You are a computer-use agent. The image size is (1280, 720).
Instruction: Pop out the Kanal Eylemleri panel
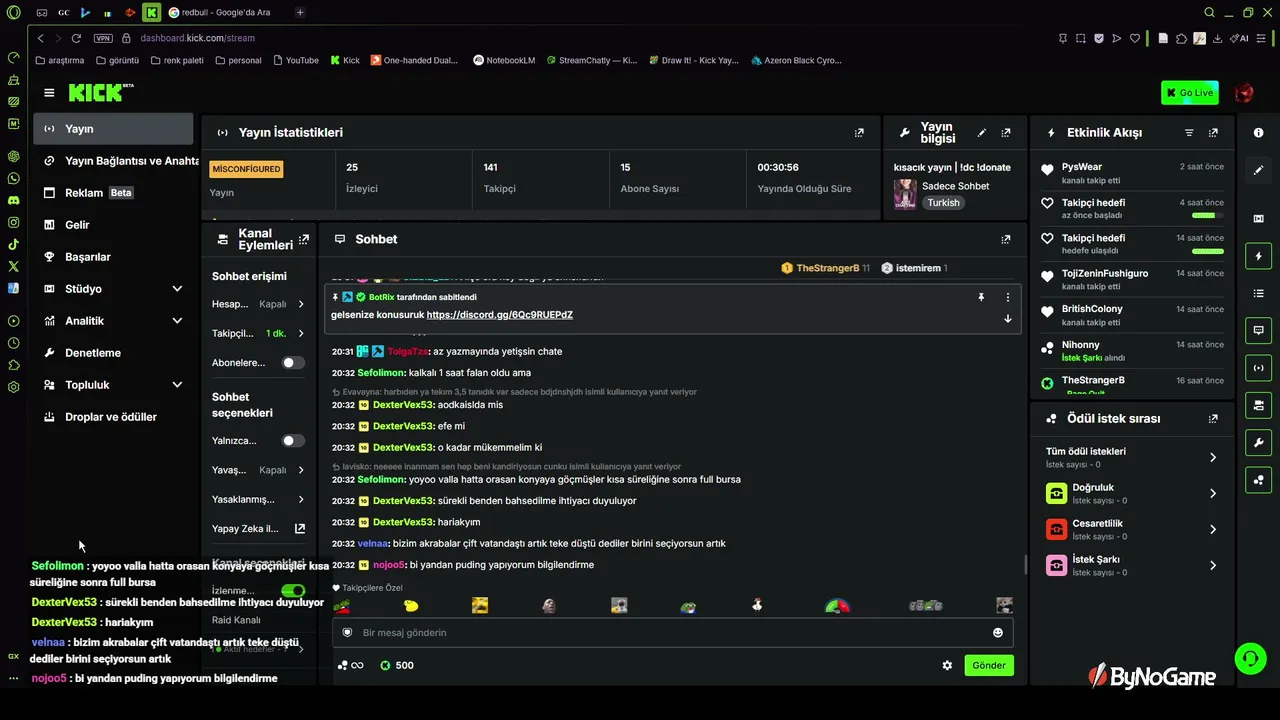[x=304, y=239]
